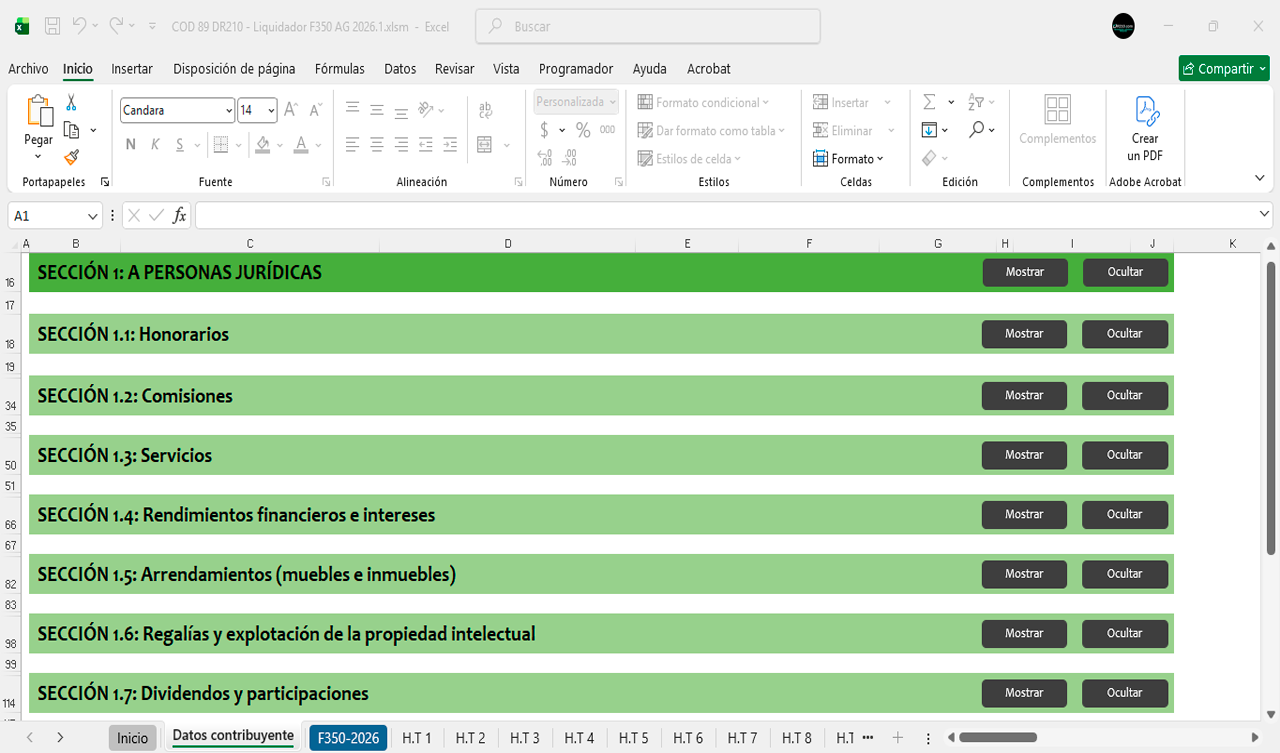This screenshot has height=753, width=1280.
Task: Click the Format Painter brush icon
Action: pos(71,157)
